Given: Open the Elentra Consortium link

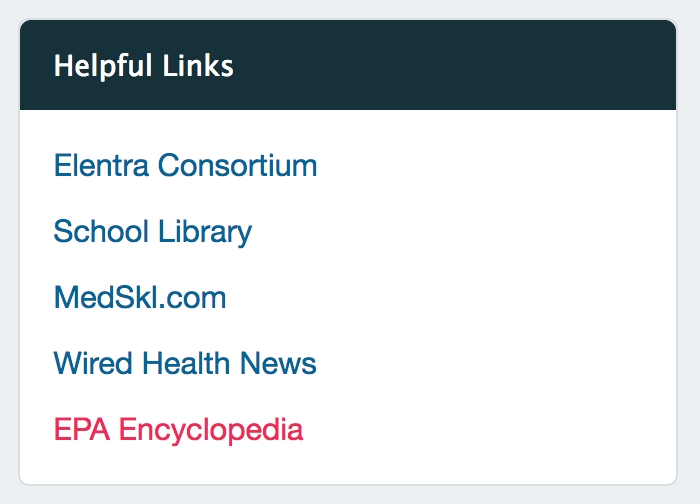Looking at the screenshot, I should (x=185, y=165).
